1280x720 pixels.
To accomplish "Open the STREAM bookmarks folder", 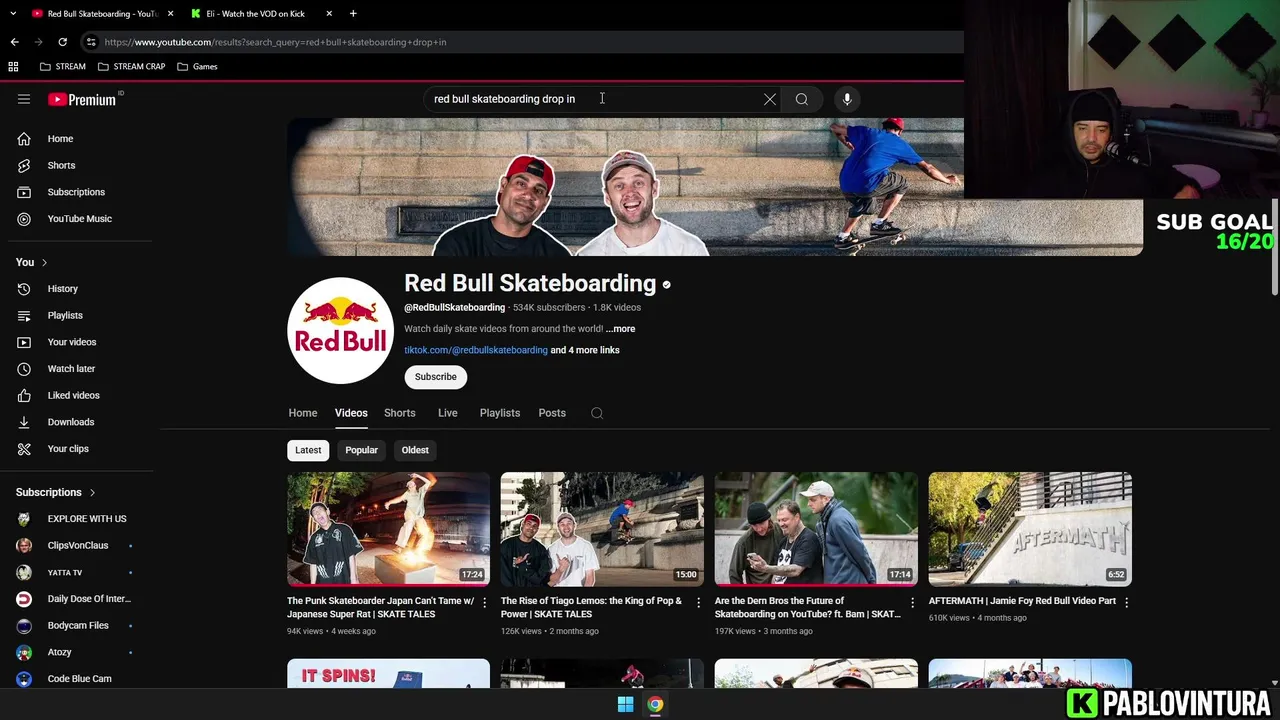I will 62,67.
